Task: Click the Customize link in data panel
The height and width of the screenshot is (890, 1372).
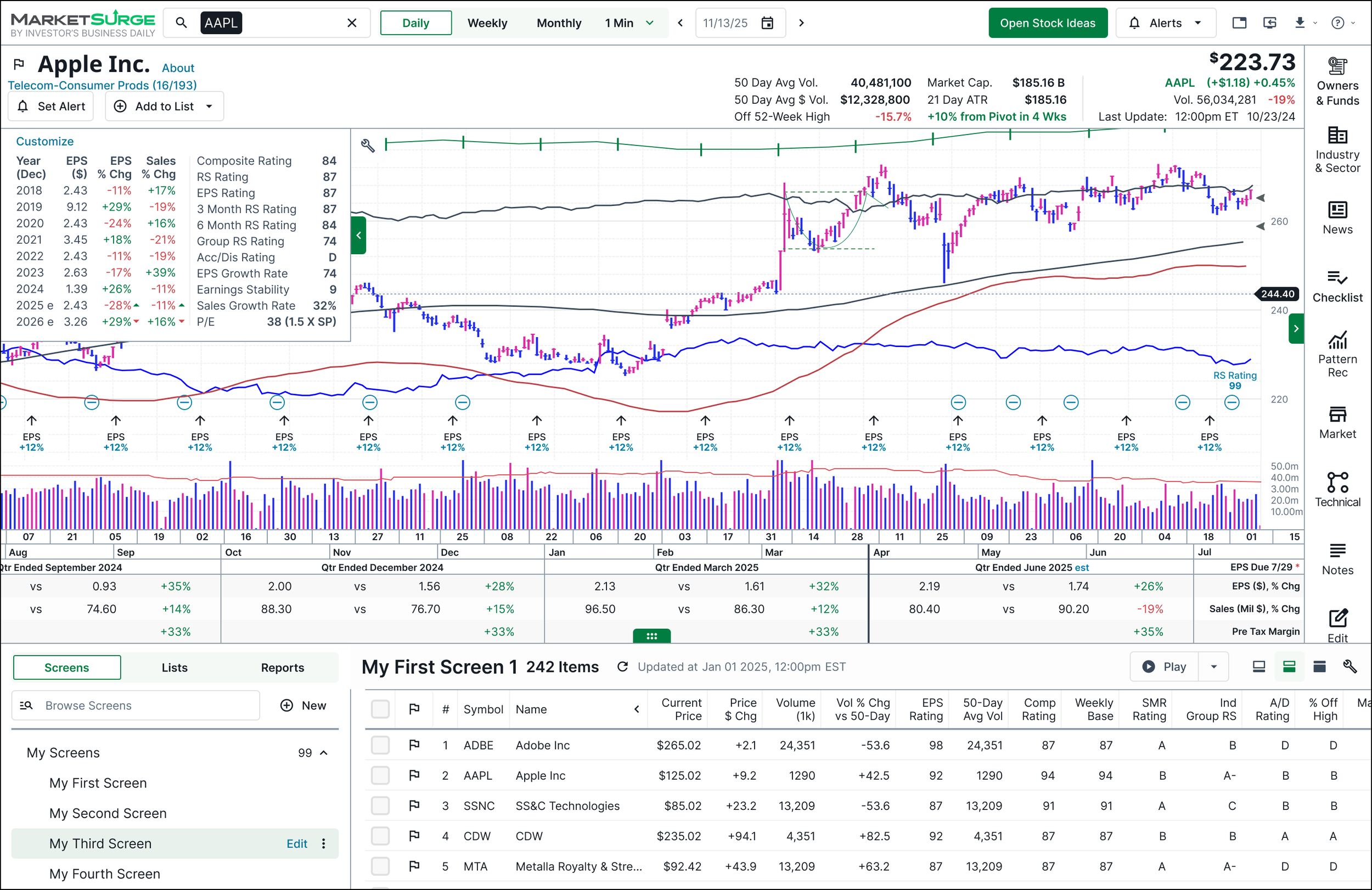Action: click(44, 141)
